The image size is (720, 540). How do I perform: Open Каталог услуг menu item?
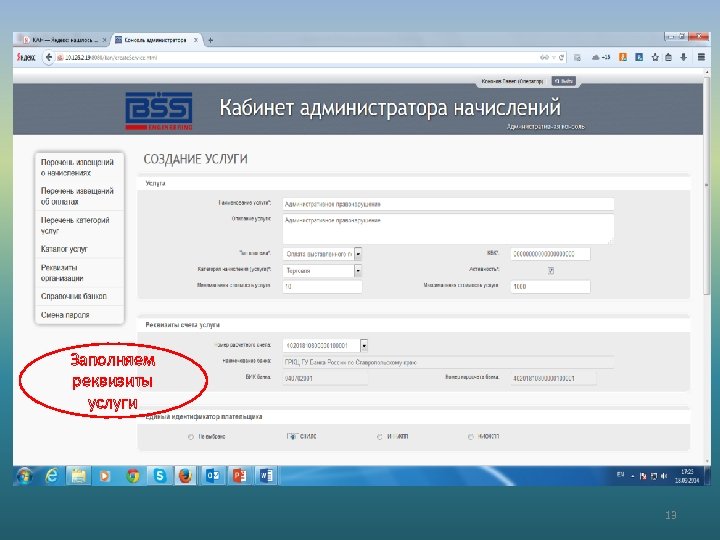pos(79,249)
